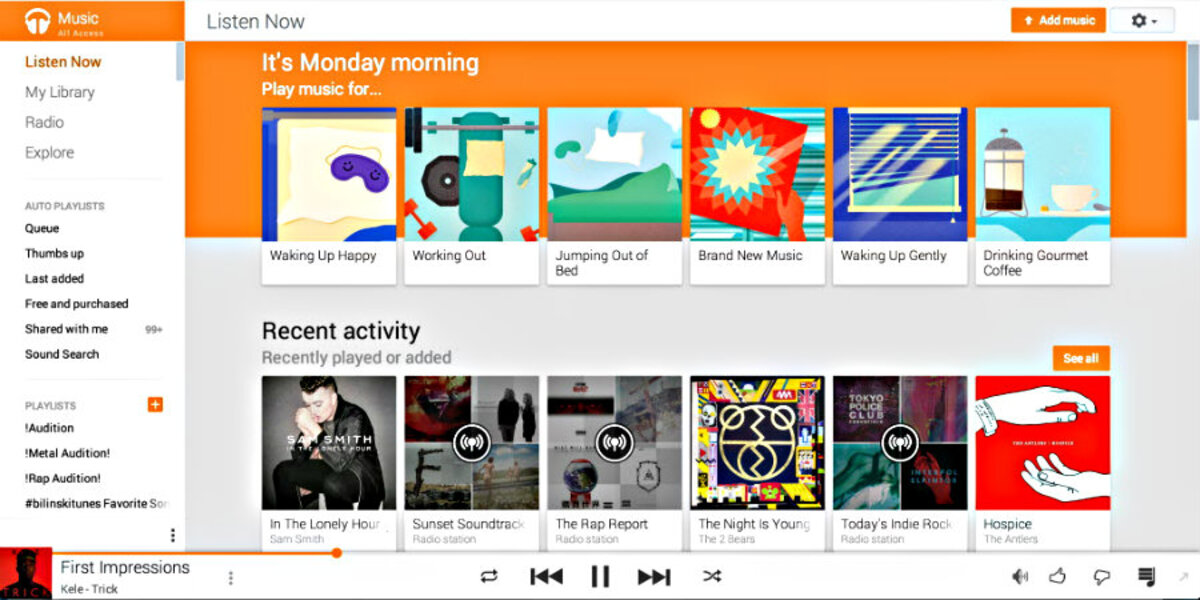Pause the current song
Screen dimensions: 1200x600
[600, 576]
